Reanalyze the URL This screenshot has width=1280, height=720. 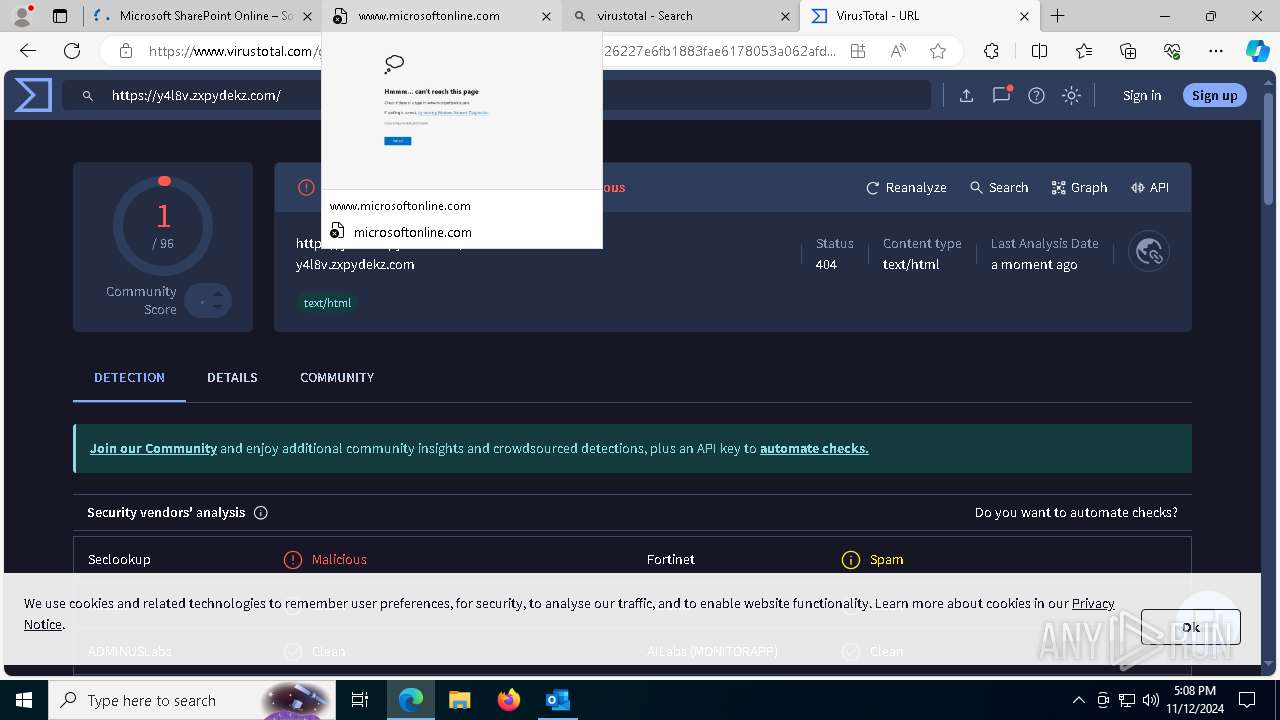click(x=906, y=187)
